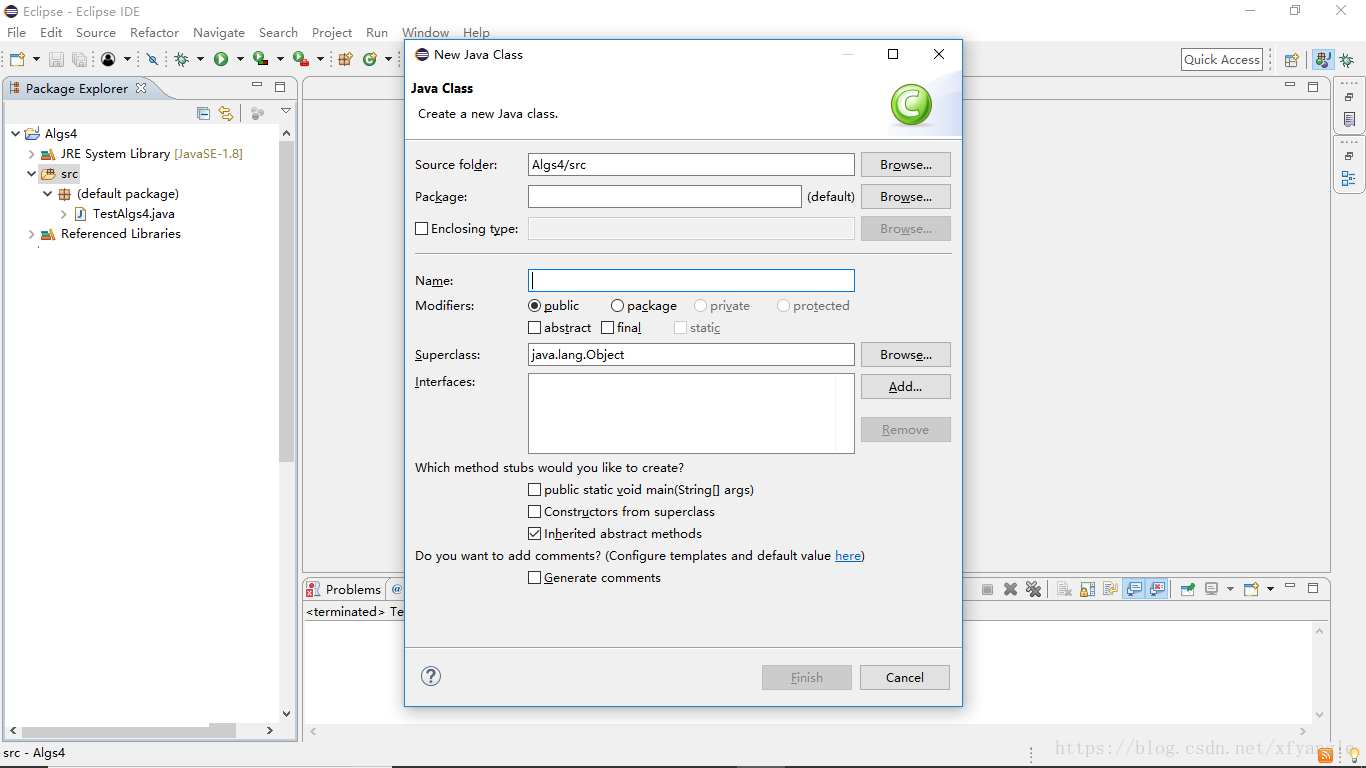Click the Pin Console icon

click(x=1187, y=589)
